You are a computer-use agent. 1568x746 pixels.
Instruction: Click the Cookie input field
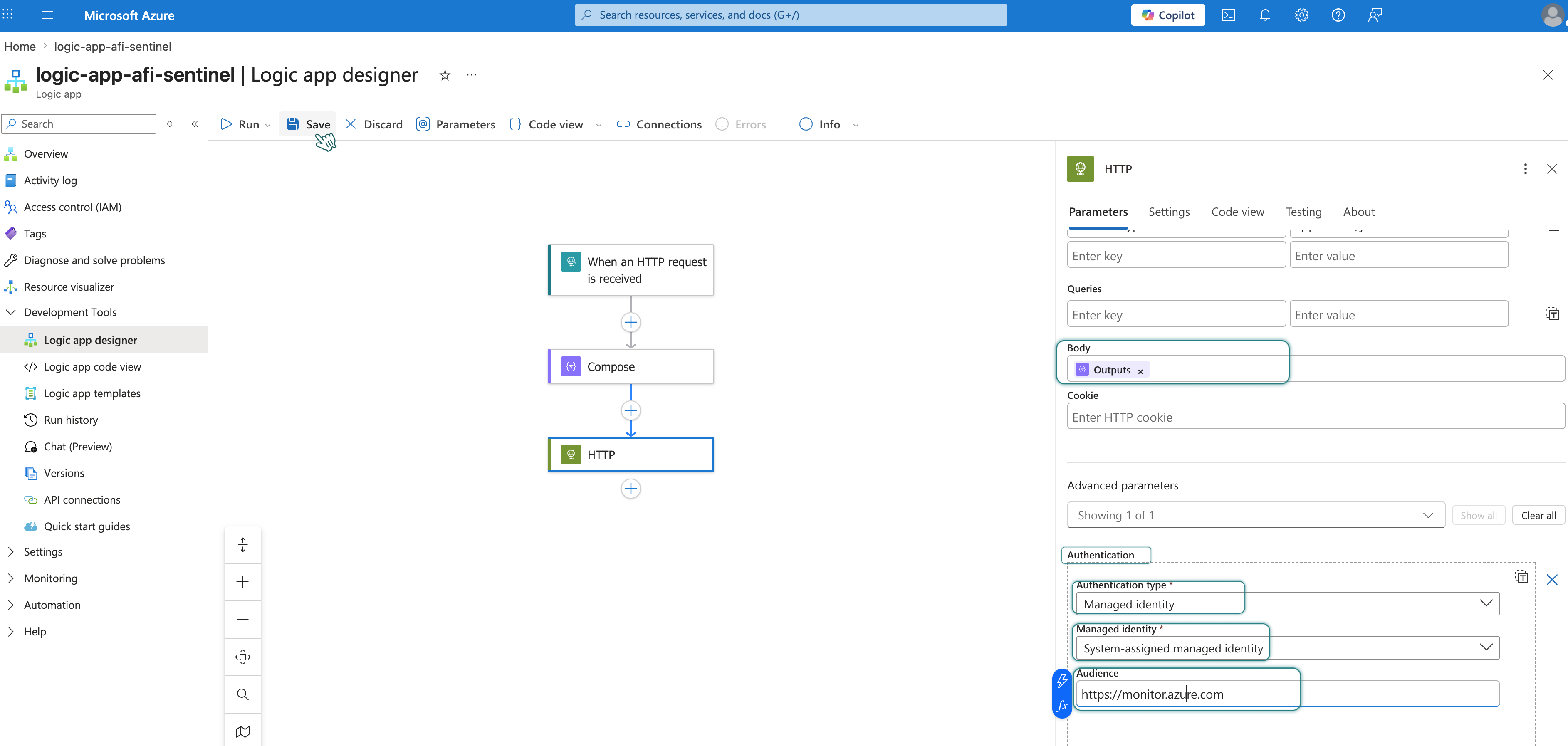(x=1316, y=417)
